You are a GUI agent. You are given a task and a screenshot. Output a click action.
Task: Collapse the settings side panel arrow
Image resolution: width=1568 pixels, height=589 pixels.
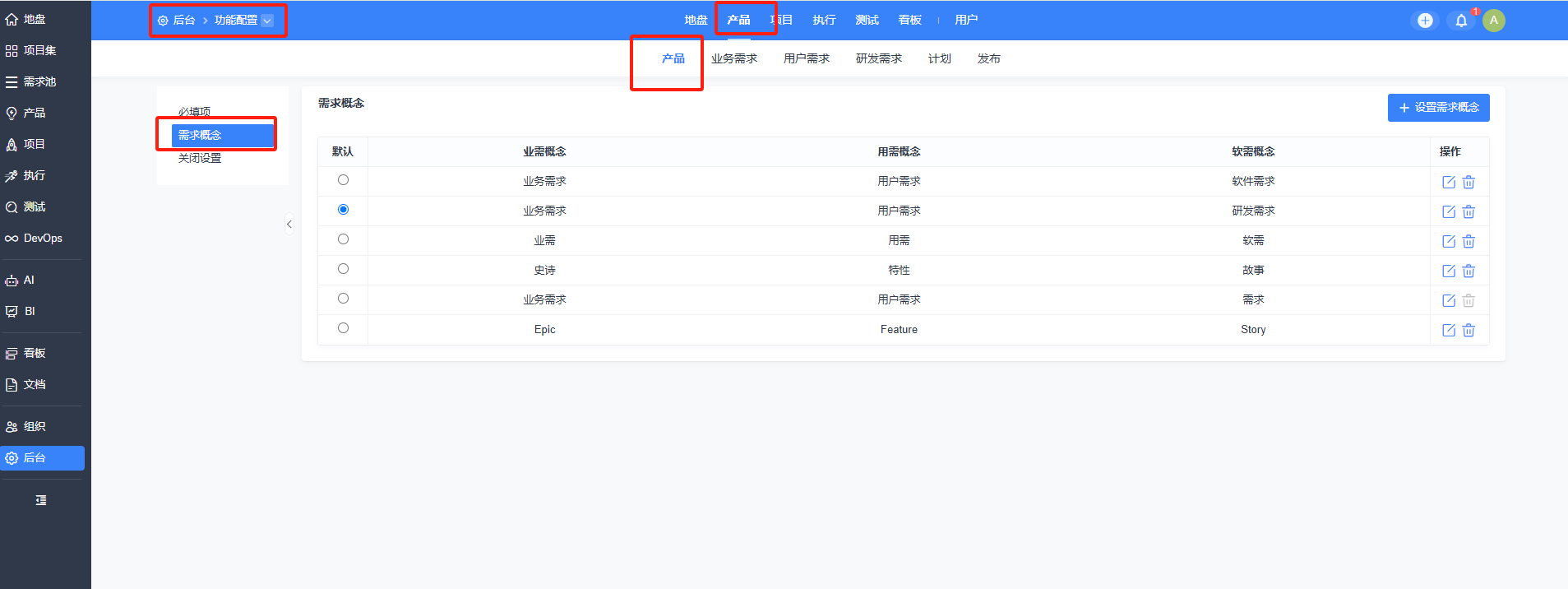(289, 224)
